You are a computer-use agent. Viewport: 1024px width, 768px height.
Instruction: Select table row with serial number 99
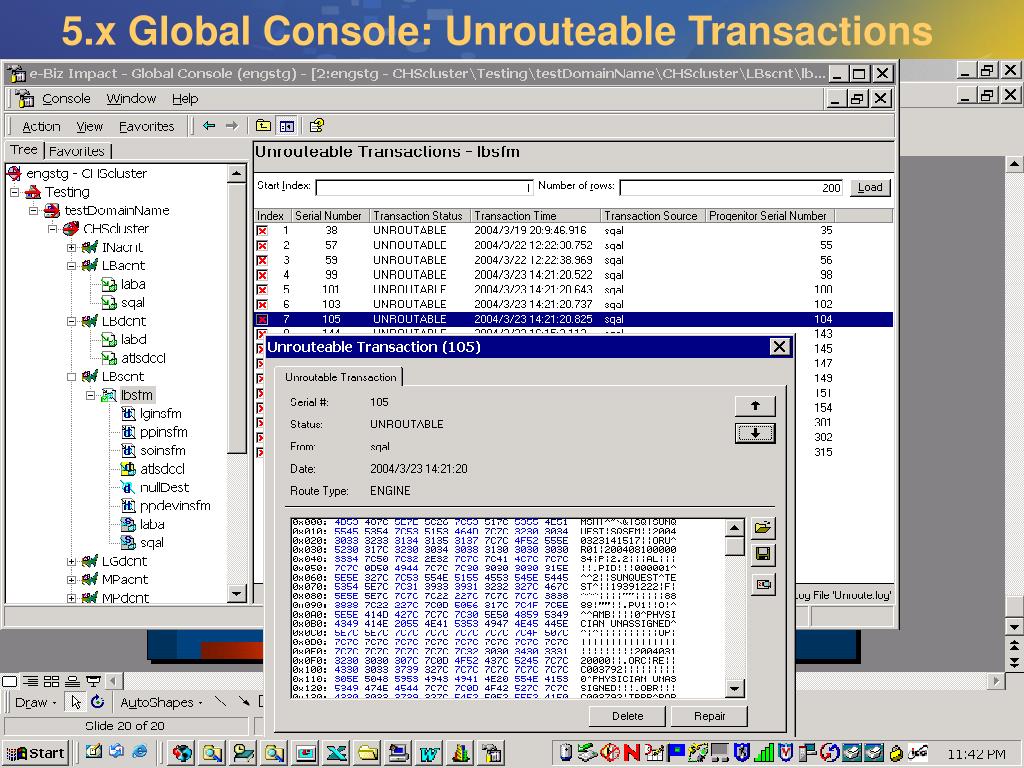pos(573,275)
